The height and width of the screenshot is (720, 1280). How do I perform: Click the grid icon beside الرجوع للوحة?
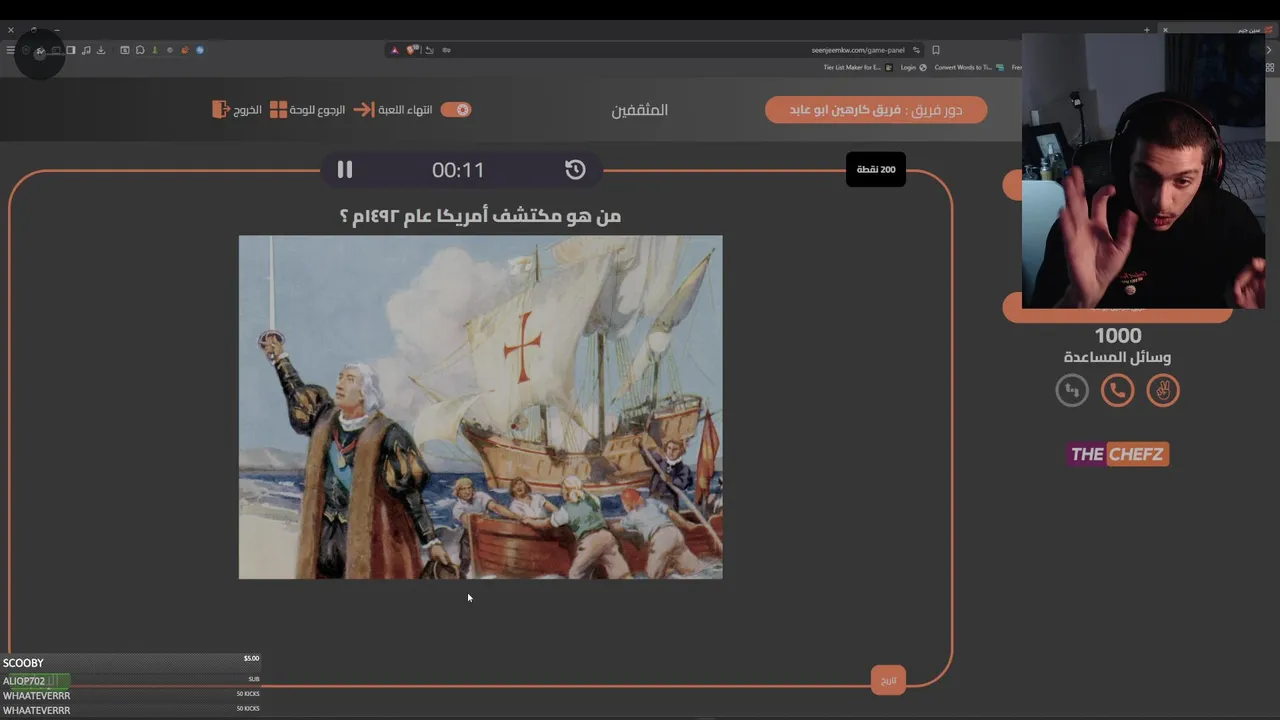pyautogui.click(x=278, y=109)
